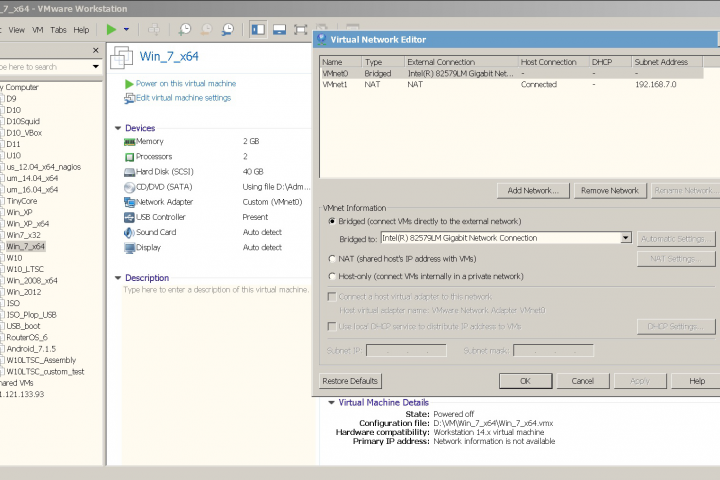Image resolution: width=720 pixels, height=480 pixels.
Task: Close the library panel with X icon
Action: click(x=96, y=50)
